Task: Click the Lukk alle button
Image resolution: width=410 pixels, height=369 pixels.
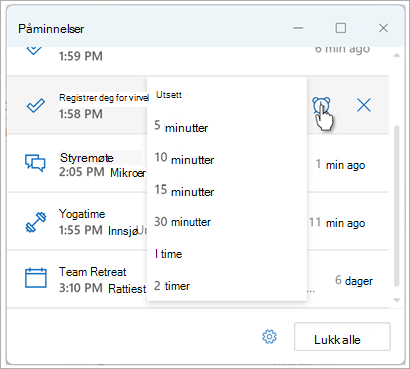Action: [342, 337]
